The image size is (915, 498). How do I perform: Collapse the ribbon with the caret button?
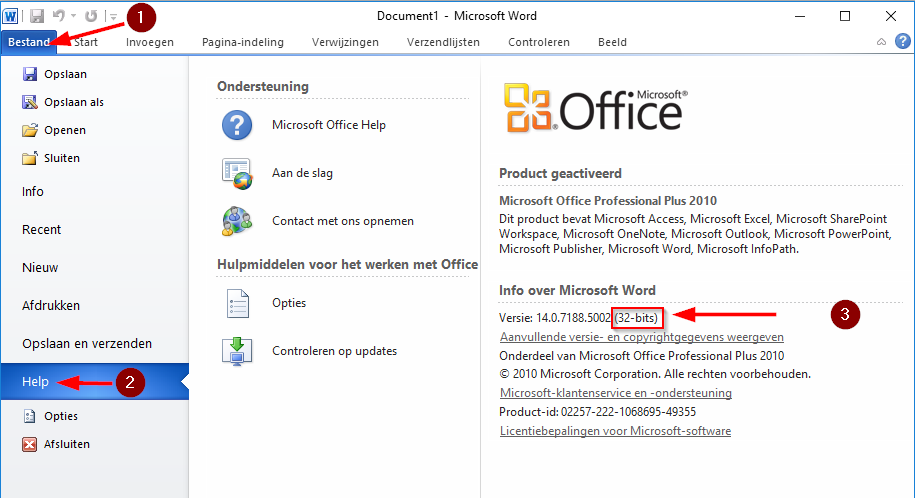880,42
